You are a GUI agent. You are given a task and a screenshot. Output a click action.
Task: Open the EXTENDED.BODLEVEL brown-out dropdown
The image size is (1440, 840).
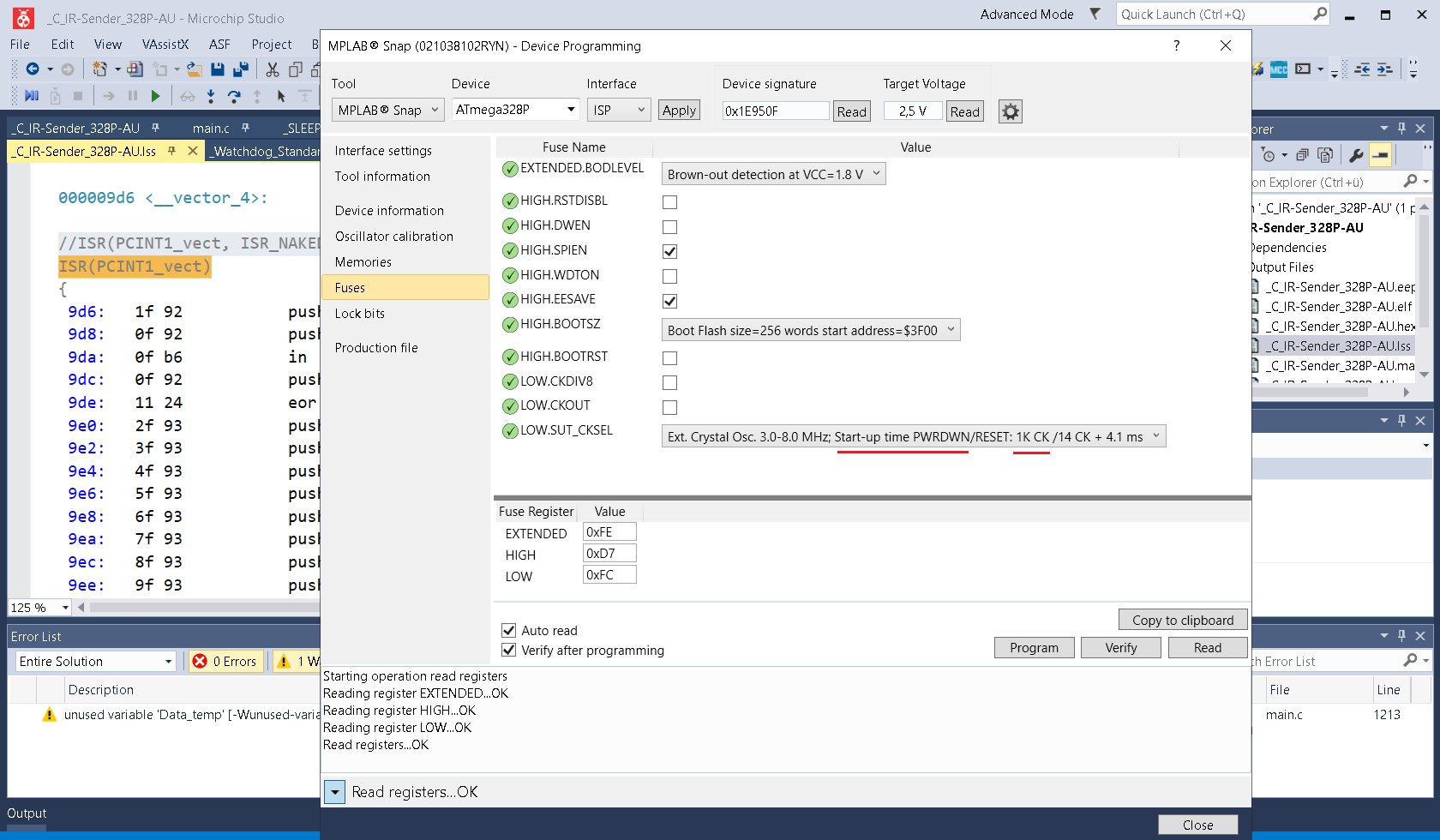[x=773, y=174]
